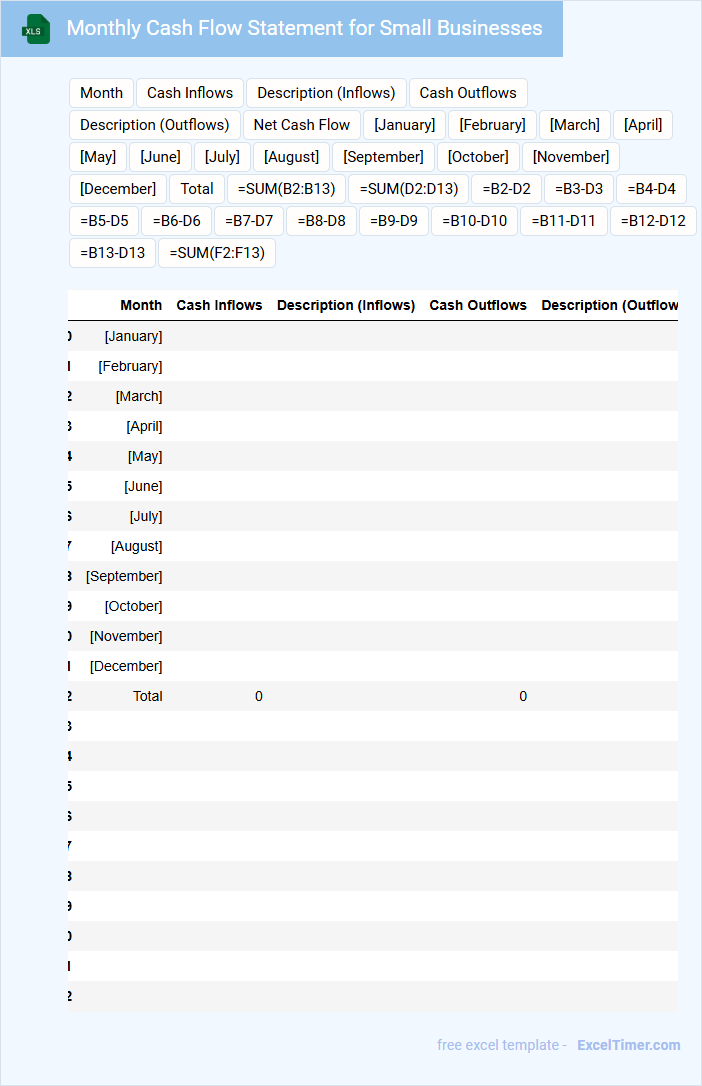This screenshot has height=1086, width=702.
Task: Click the Description (Inflows) column header
Action: coord(346,305)
